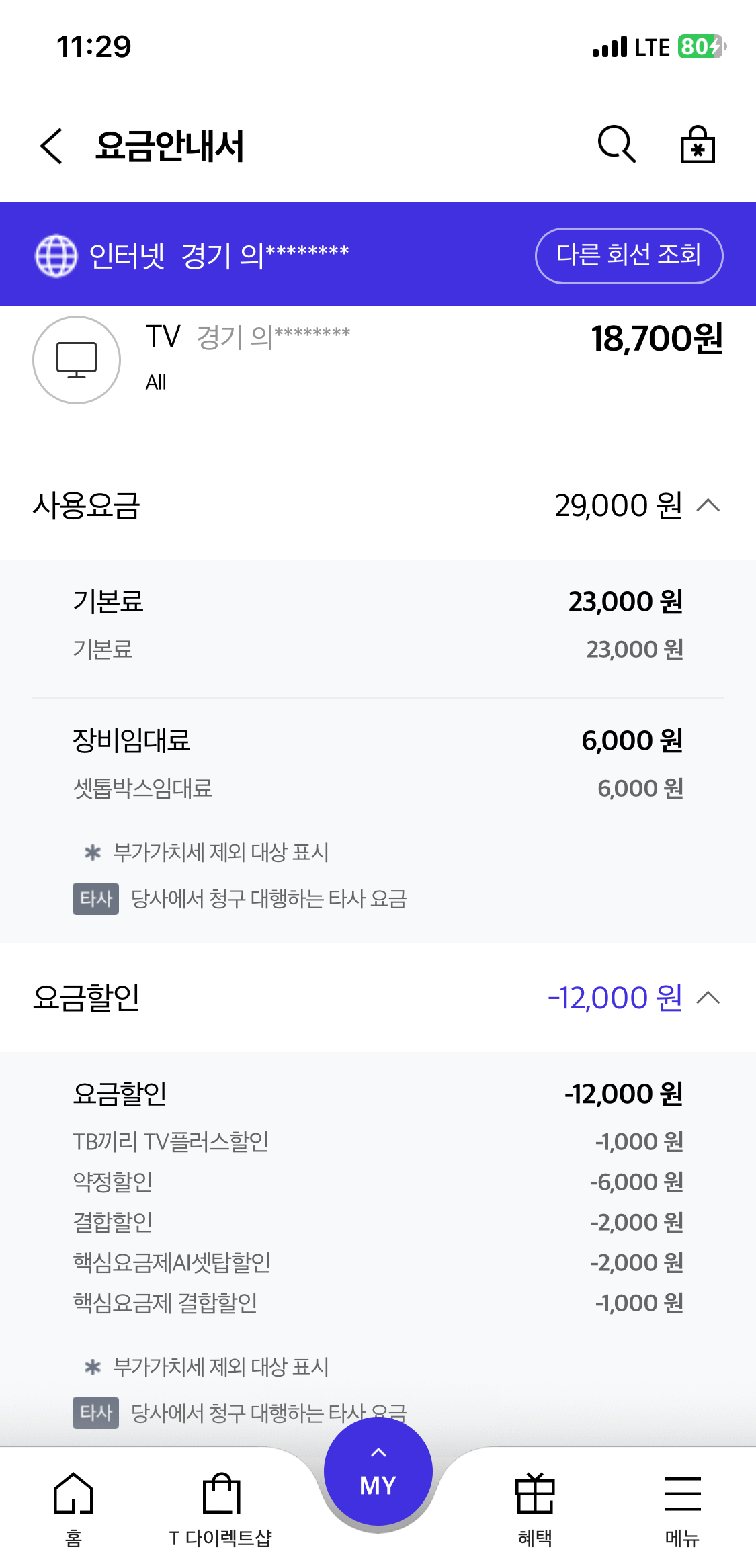Tap the 18,700원 total amount
This screenshot has width=756, height=1568.
(657, 338)
